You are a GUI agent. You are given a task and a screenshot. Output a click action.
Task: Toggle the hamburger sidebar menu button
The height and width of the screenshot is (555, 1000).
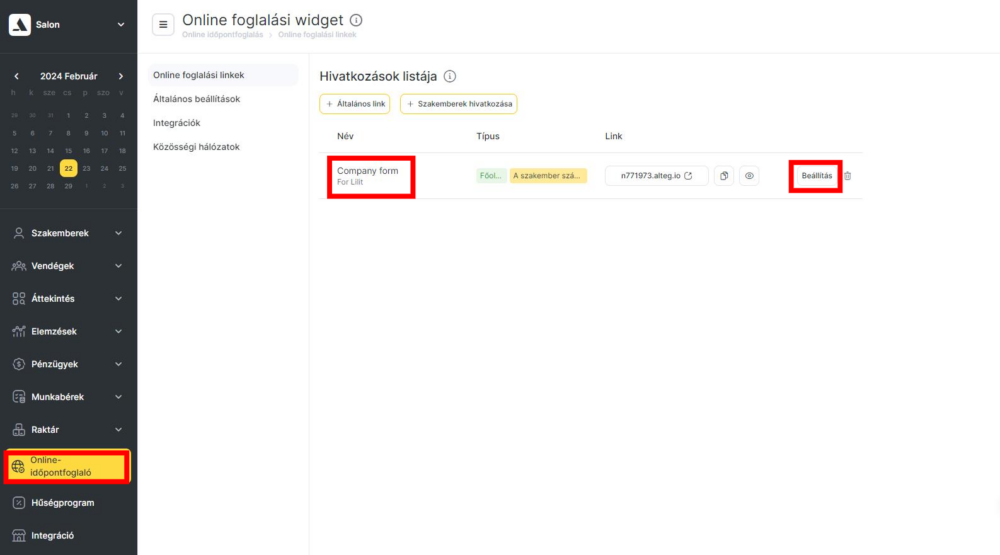point(163,25)
